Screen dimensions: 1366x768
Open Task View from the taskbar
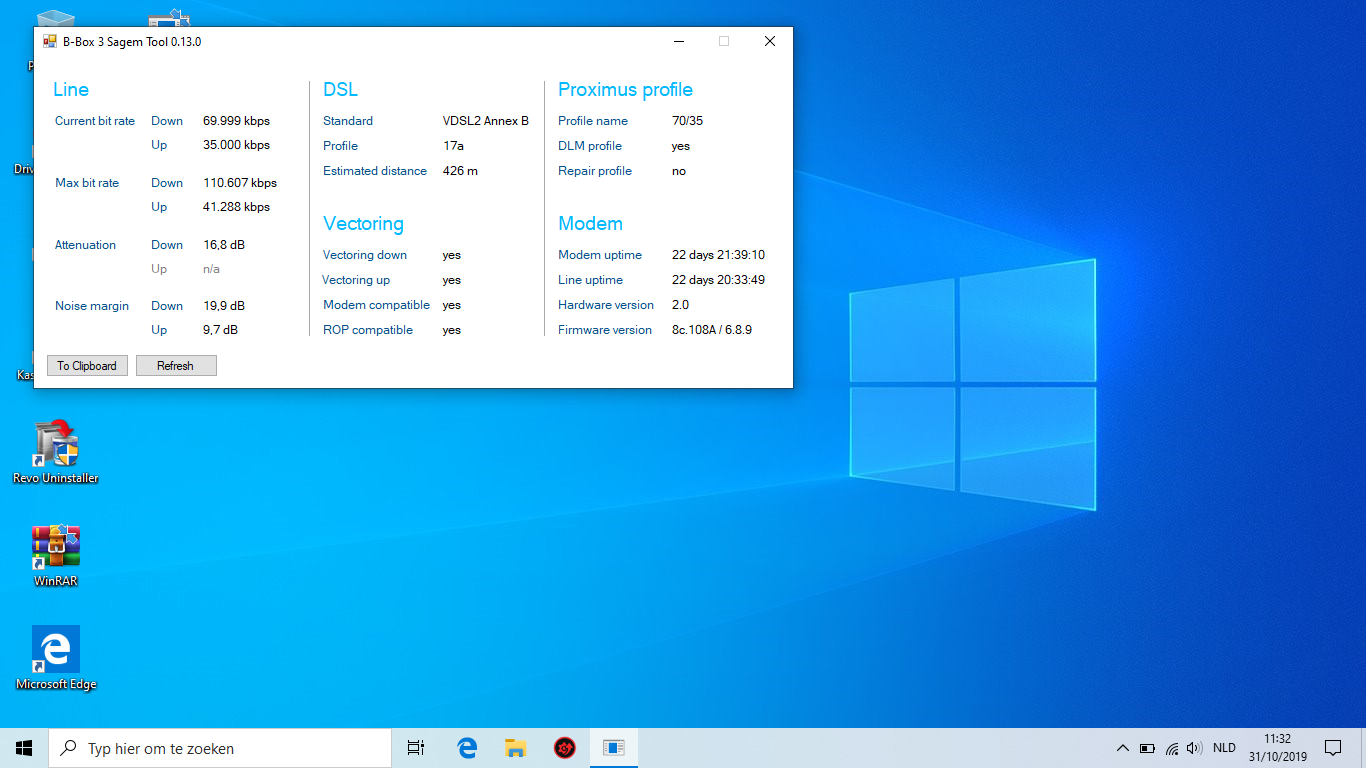click(x=416, y=748)
